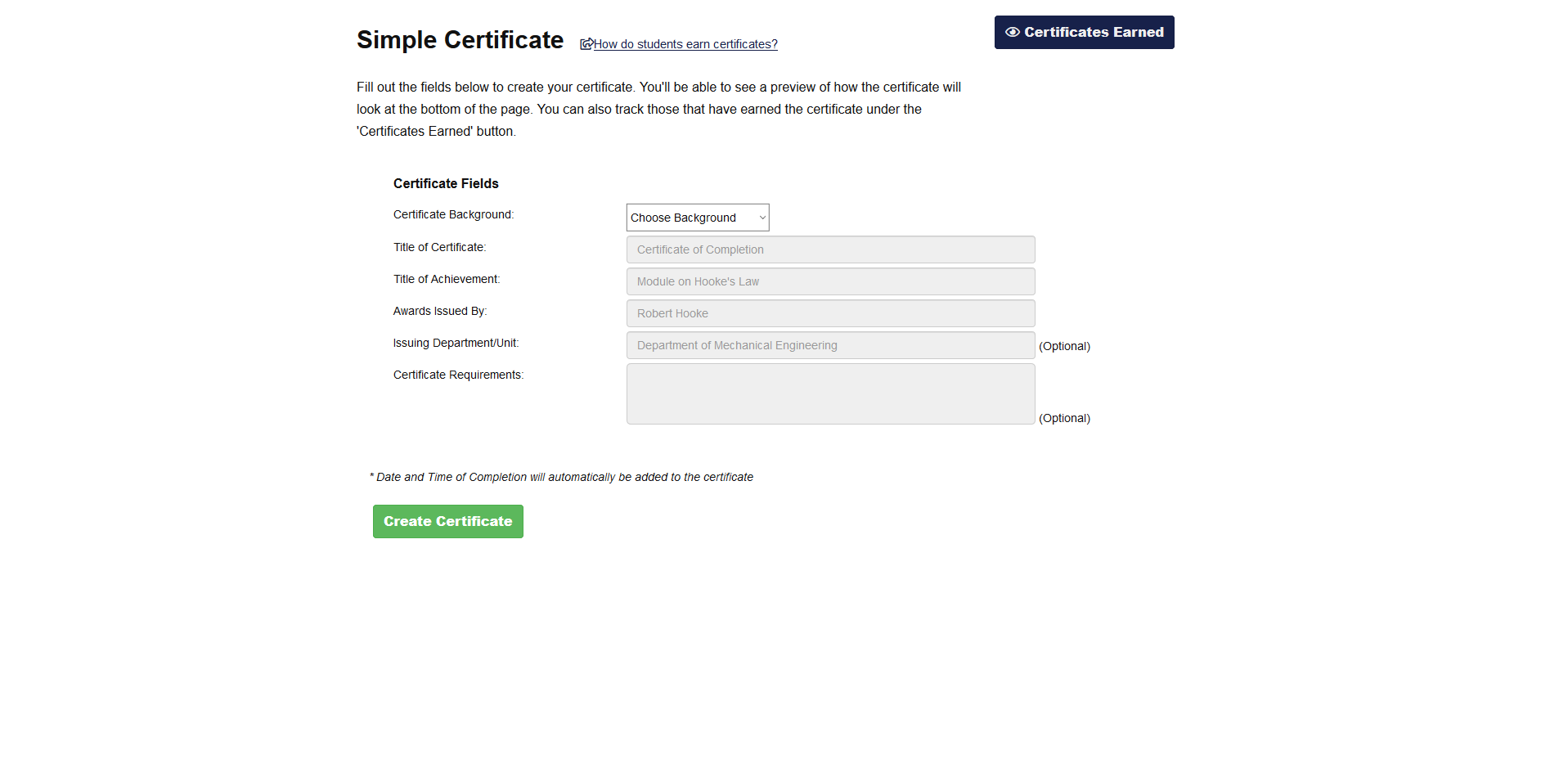Open the Choose Background dropdown

pos(696,218)
